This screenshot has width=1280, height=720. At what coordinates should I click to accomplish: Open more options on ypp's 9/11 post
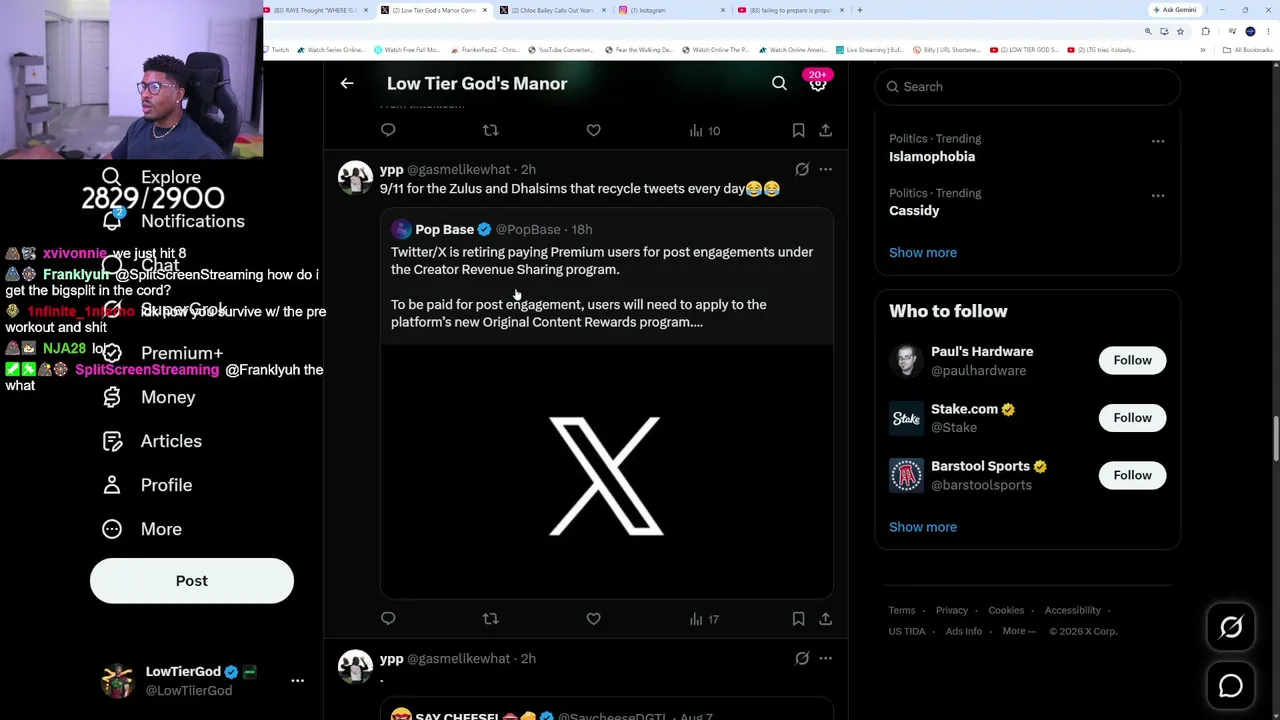click(x=825, y=170)
